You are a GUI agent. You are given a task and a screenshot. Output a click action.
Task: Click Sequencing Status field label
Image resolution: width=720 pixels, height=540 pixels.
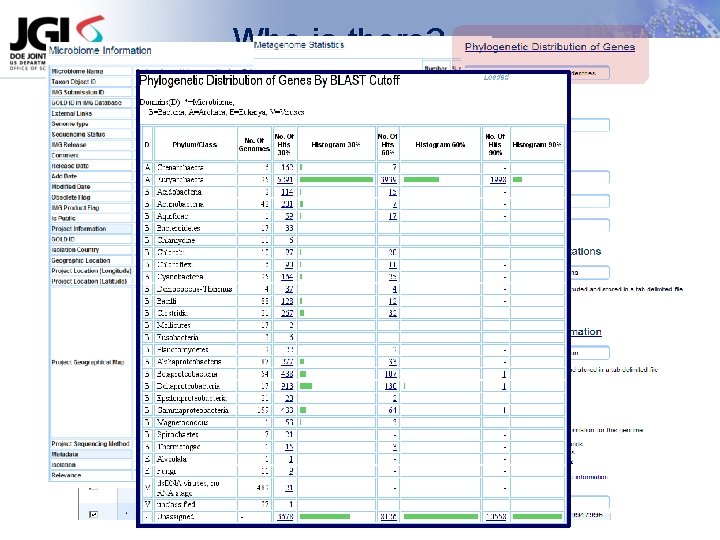tap(79, 135)
